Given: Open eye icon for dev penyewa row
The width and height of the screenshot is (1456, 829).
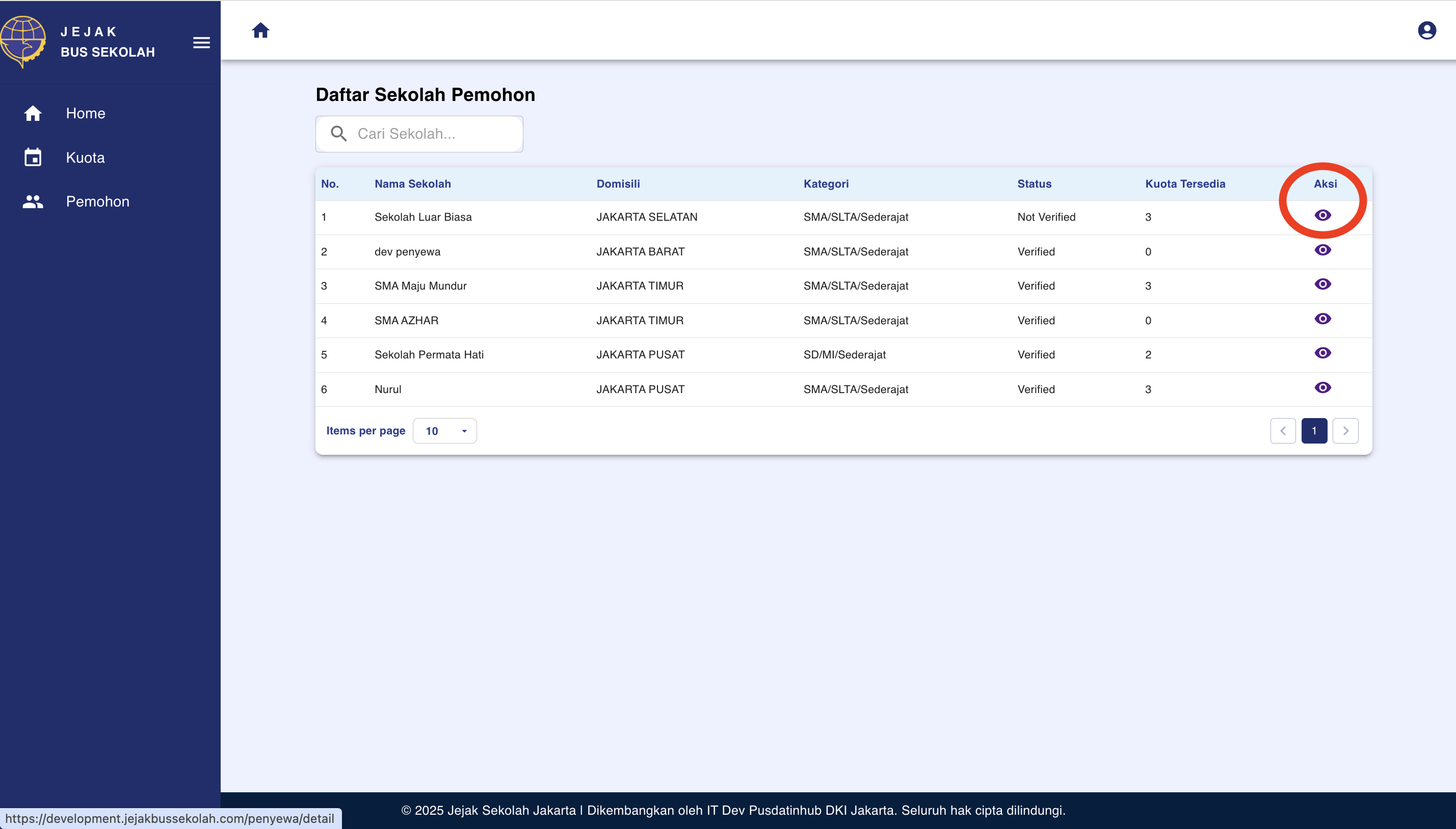Looking at the screenshot, I should click(1322, 250).
